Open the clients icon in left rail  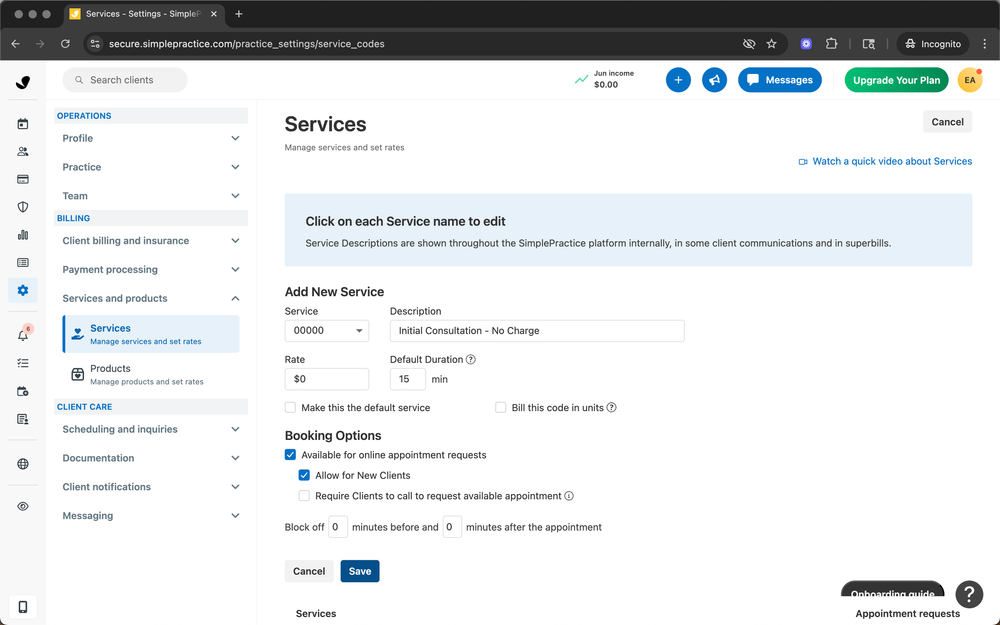(x=23, y=152)
